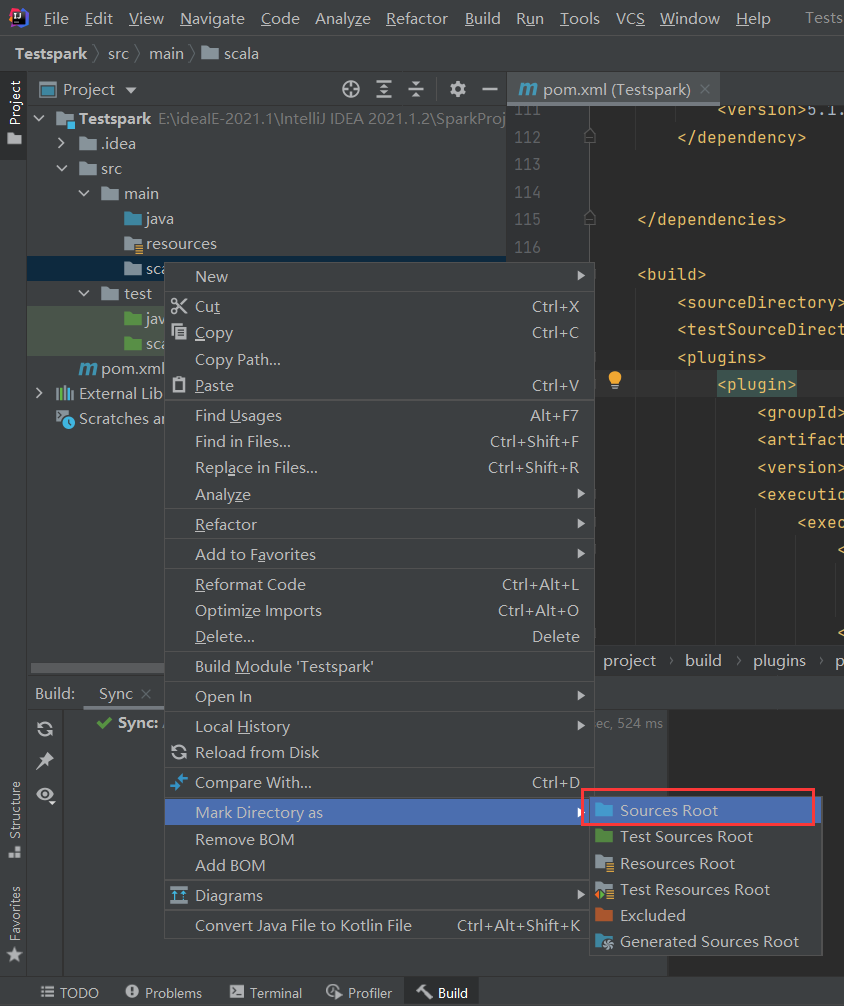Choose Find Usages from context menu
Viewport: 844px width, 1006px height.
coord(379,416)
